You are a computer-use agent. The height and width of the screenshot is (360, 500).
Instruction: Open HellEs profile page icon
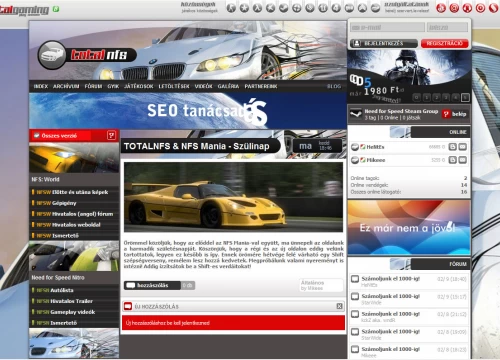452,147
